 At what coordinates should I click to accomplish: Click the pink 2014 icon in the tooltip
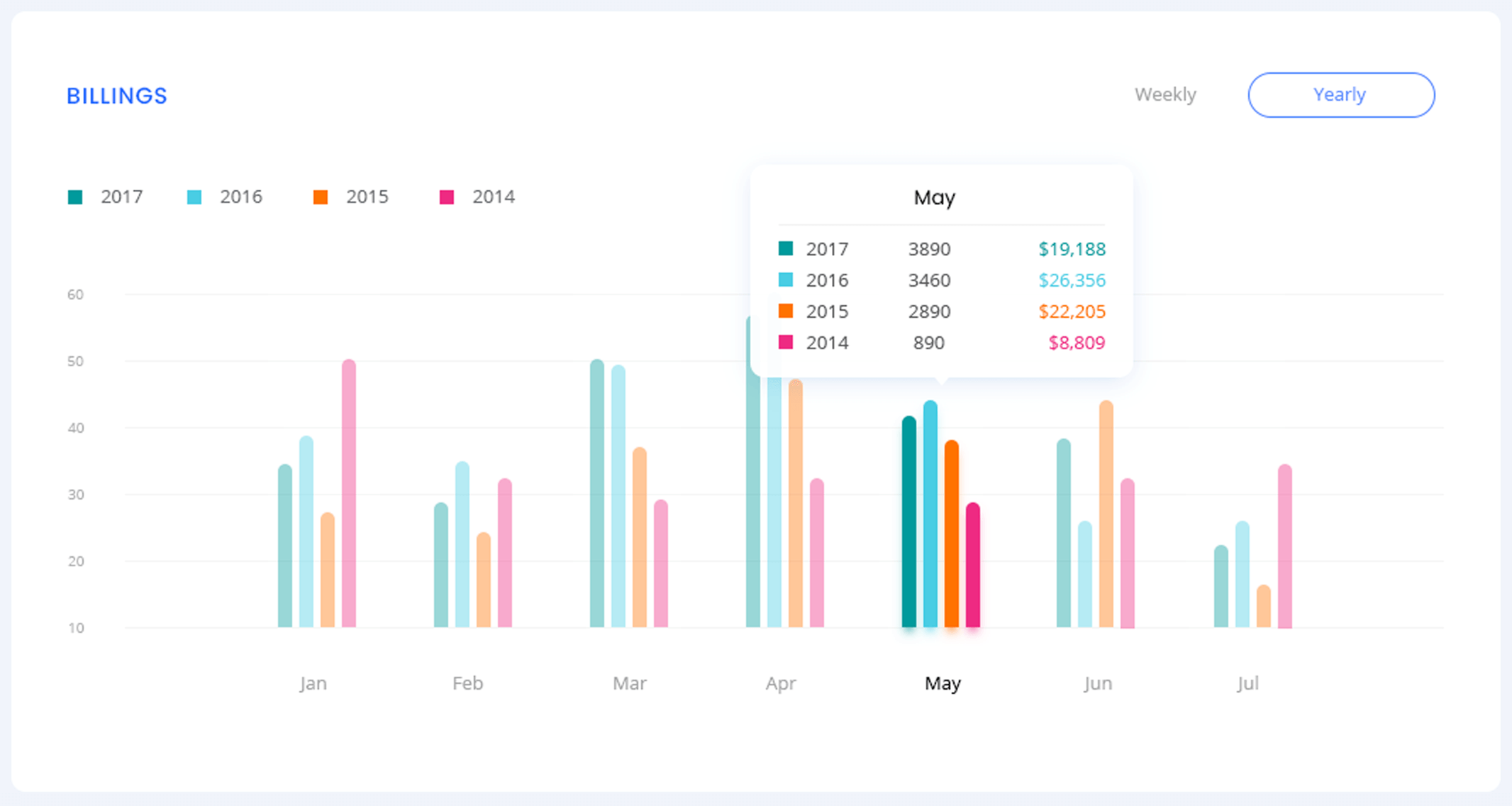pos(784,343)
